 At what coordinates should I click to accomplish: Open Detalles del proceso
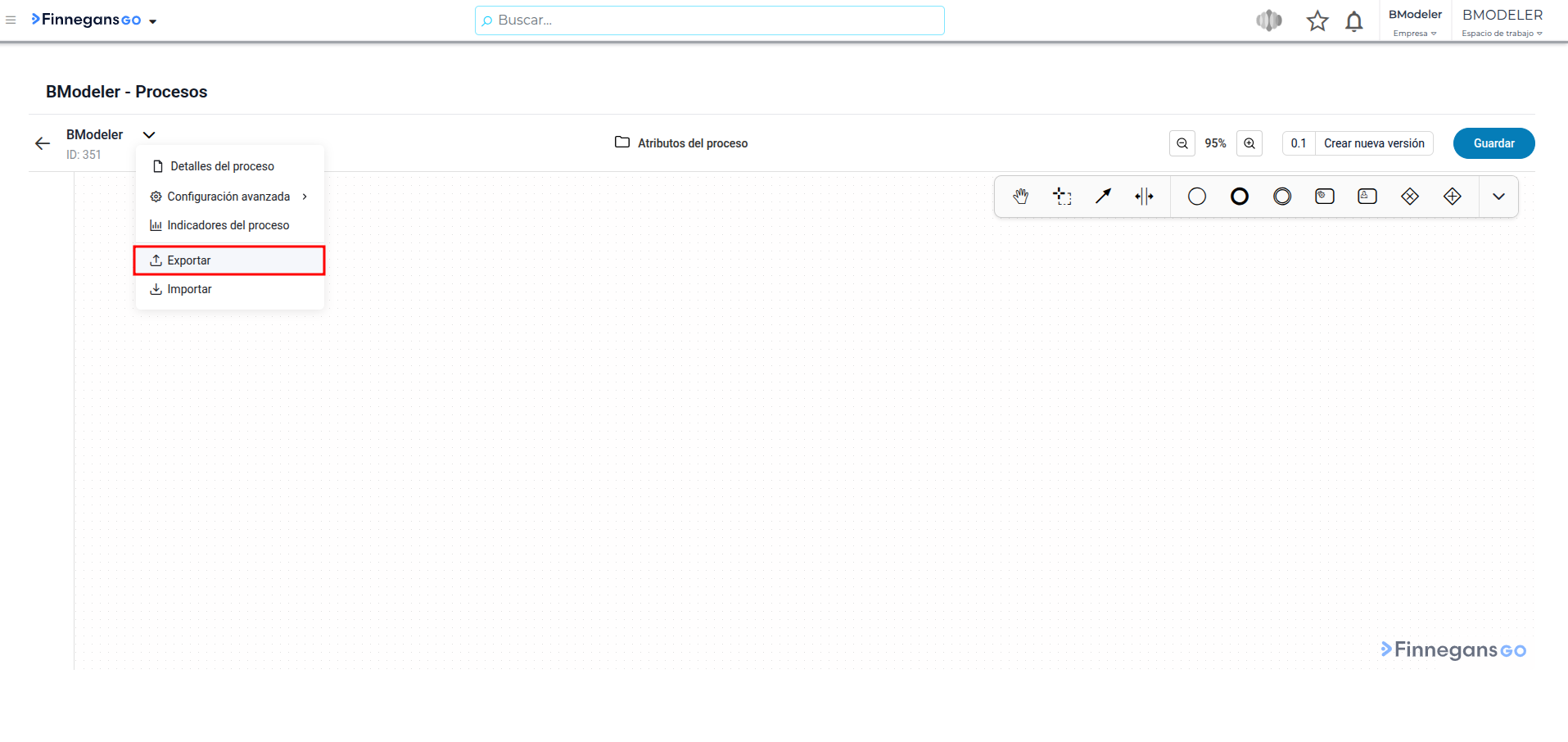[229, 166]
